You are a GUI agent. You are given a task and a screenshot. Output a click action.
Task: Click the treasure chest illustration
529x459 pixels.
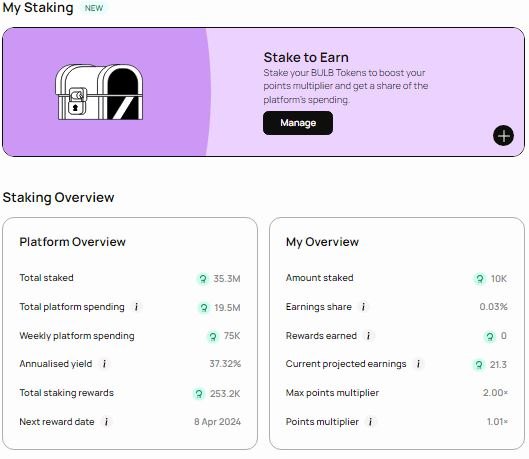[99, 92]
